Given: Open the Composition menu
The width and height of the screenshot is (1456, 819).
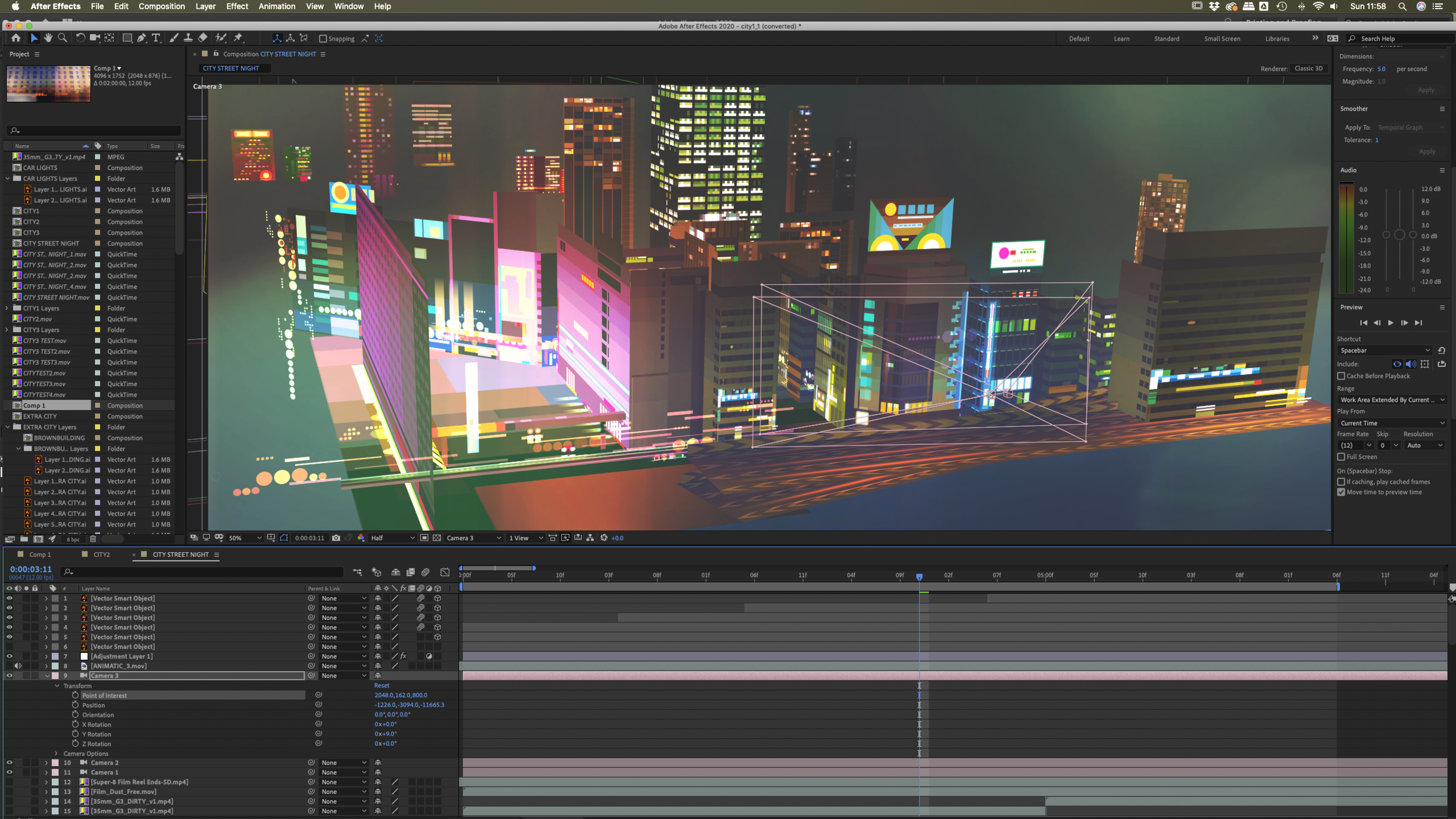Looking at the screenshot, I should click(x=161, y=6).
